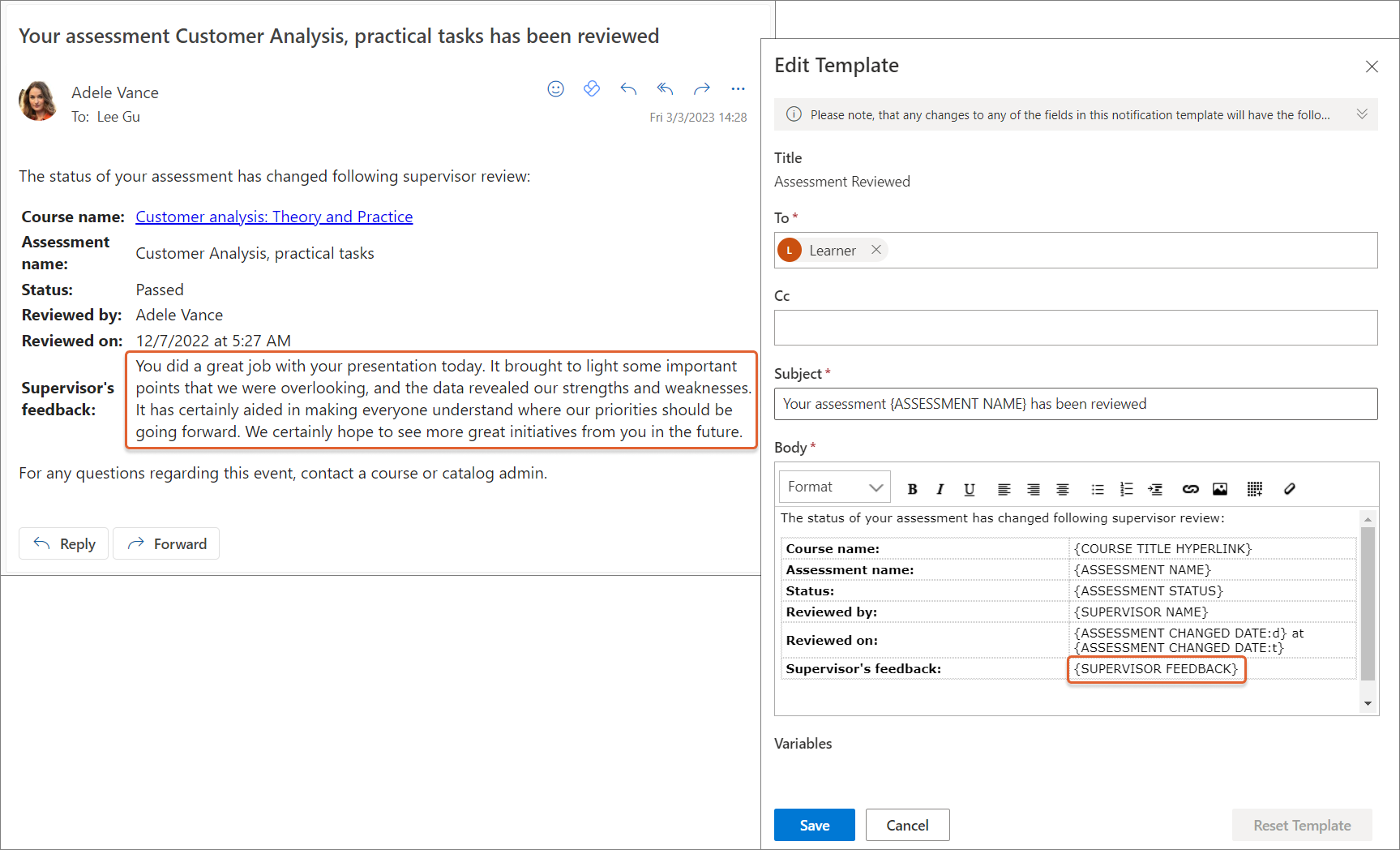The image size is (1400, 850).
Task: Increase indent in the body editor
Action: point(1155,489)
